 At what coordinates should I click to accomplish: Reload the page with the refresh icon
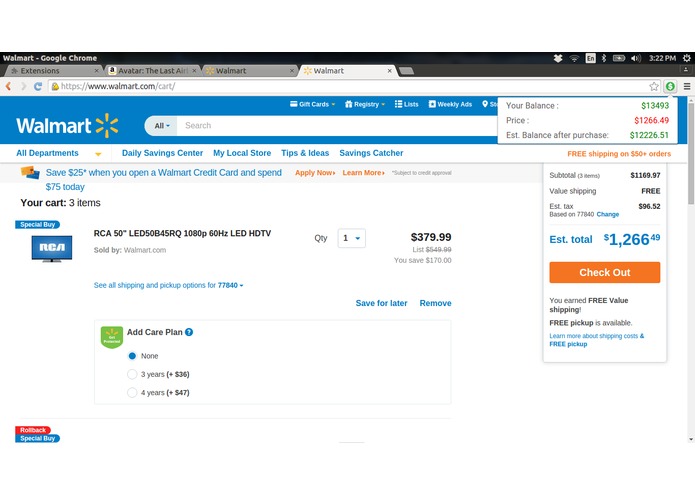coord(38,86)
